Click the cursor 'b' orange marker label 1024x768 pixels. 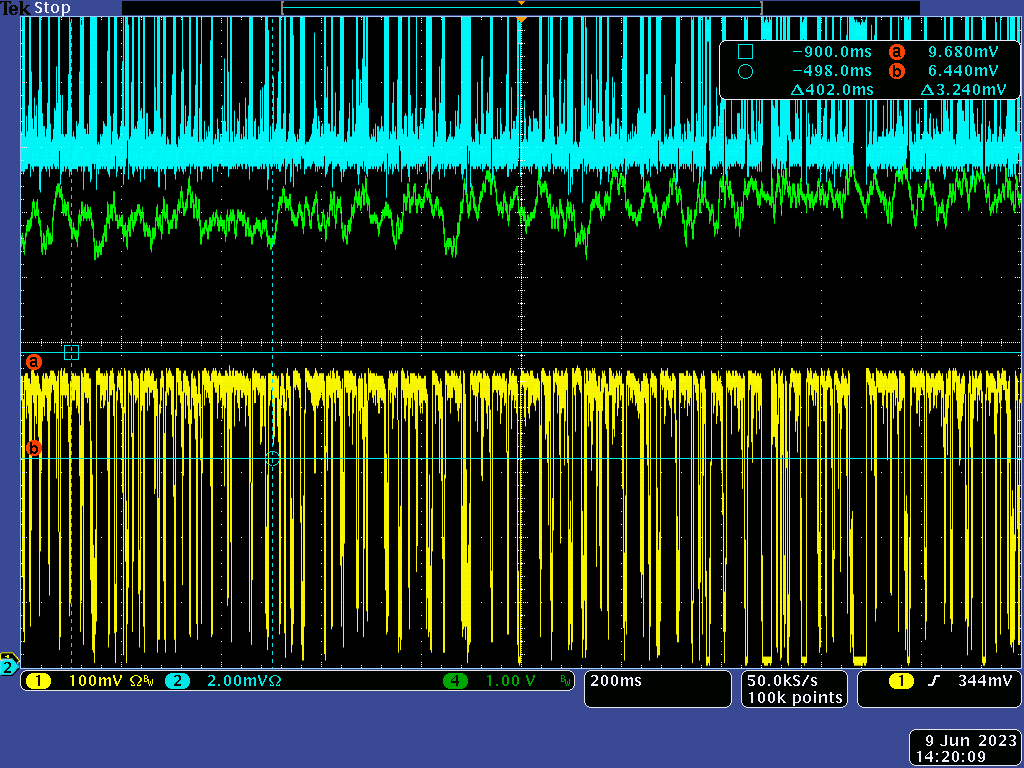[x=33, y=449]
